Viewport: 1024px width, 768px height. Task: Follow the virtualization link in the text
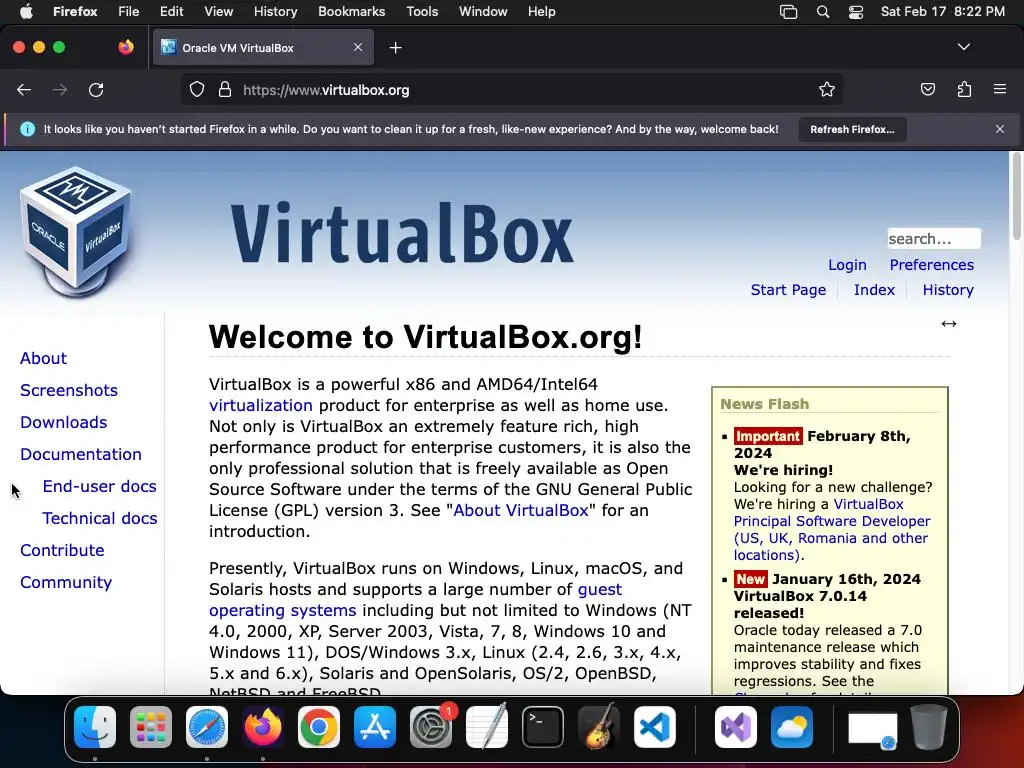(x=261, y=405)
